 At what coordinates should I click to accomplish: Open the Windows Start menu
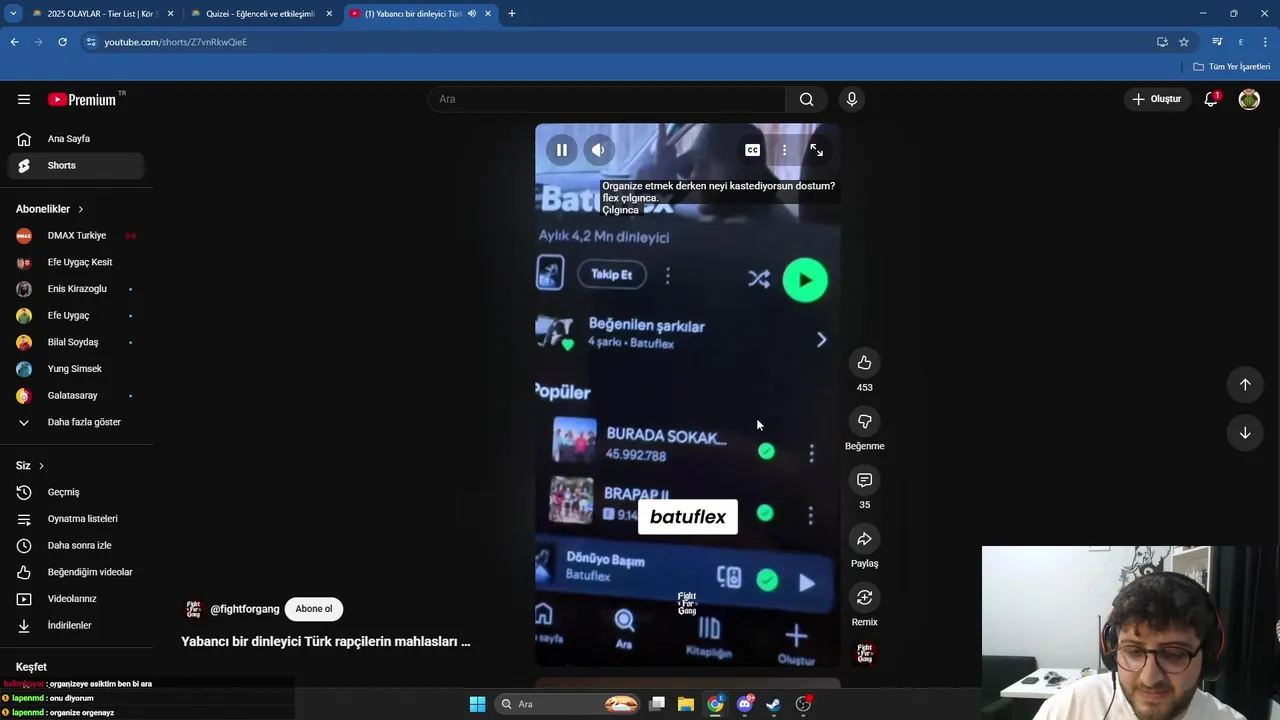[477, 704]
